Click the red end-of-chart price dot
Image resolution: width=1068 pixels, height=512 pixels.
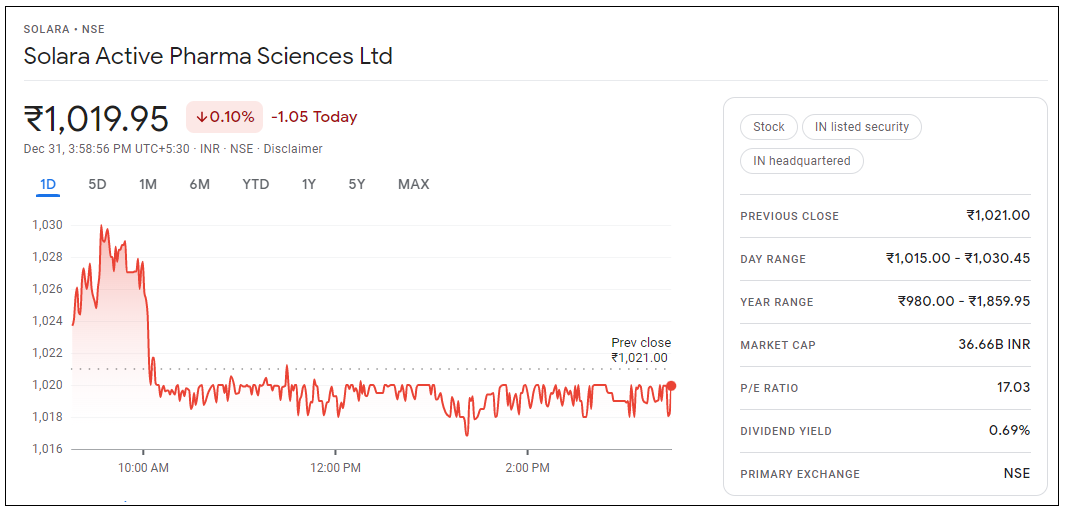671,386
